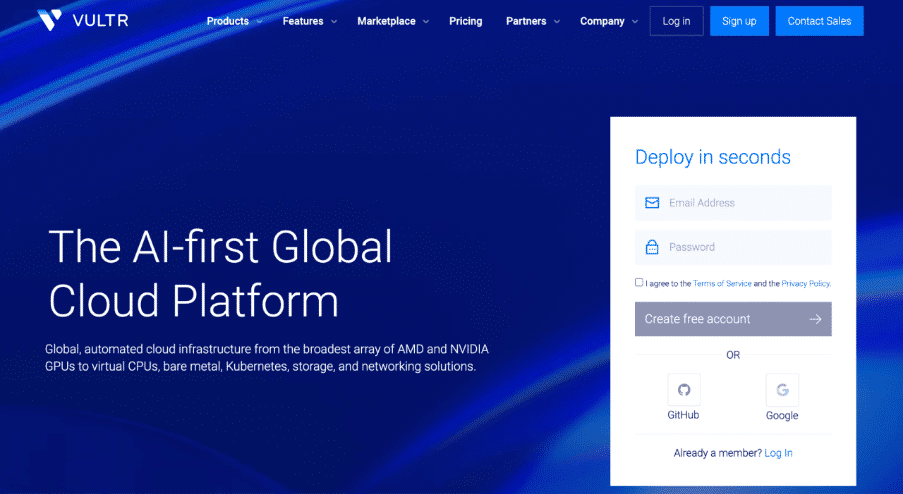Expand the Products dropdown chevron
The width and height of the screenshot is (903, 494).
point(259,22)
